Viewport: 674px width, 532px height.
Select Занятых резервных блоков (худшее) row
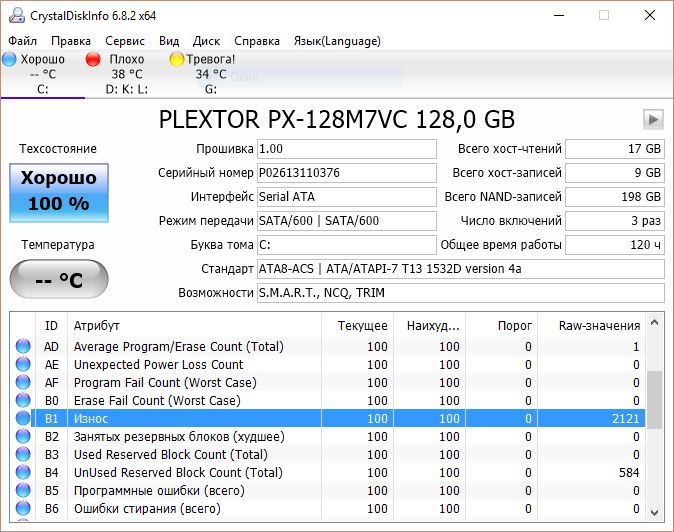(x=328, y=436)
